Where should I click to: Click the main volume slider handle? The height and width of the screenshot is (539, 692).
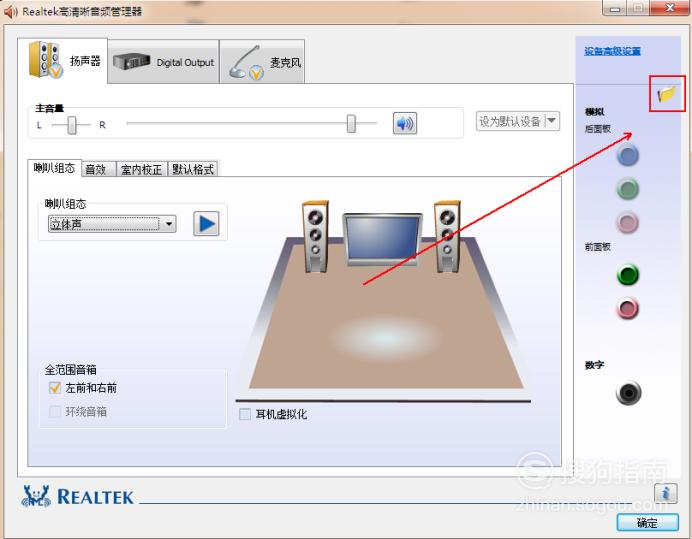coord(351,124)
